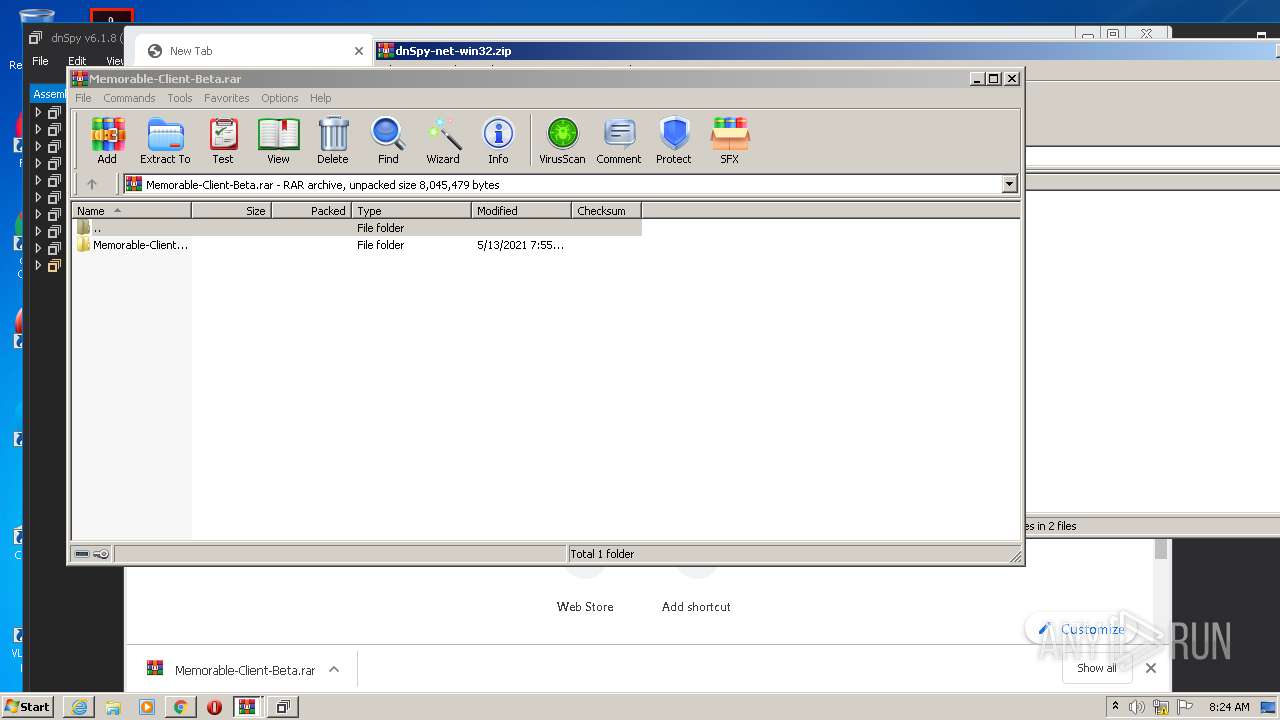Click the Delete trash can icon
The image size is (1280, 720).
[333, 141]
